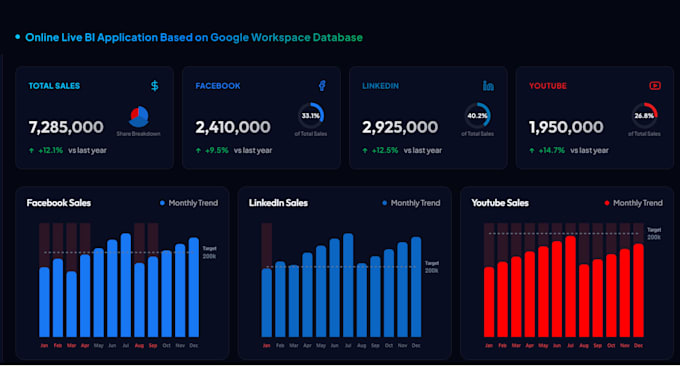
Task: Click the LinkedIn Sales chart title
Action: (x=278, y=203)
